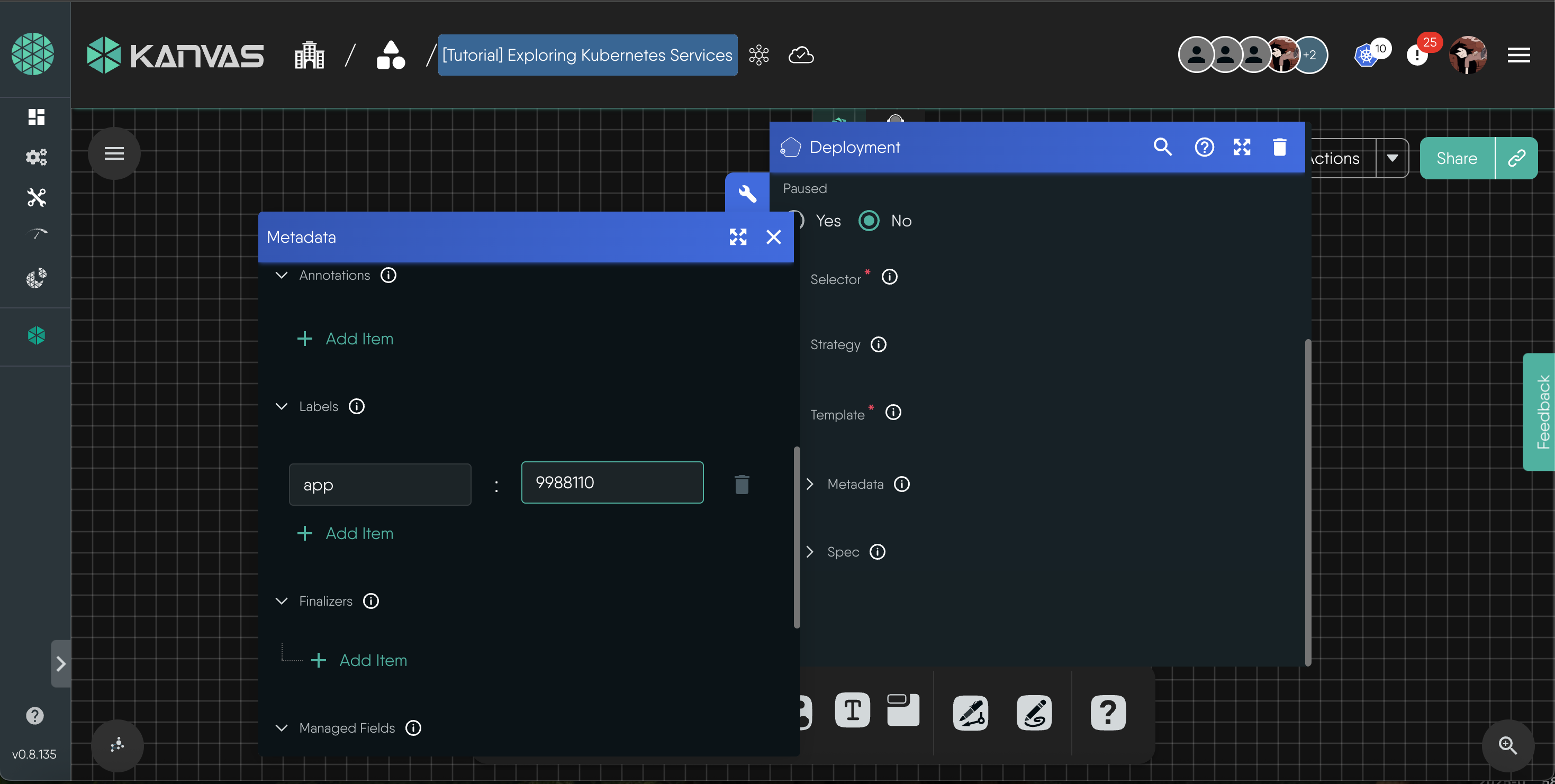
Task: Open the top-right hamburger menu
Action: [x=1518, y=56]
